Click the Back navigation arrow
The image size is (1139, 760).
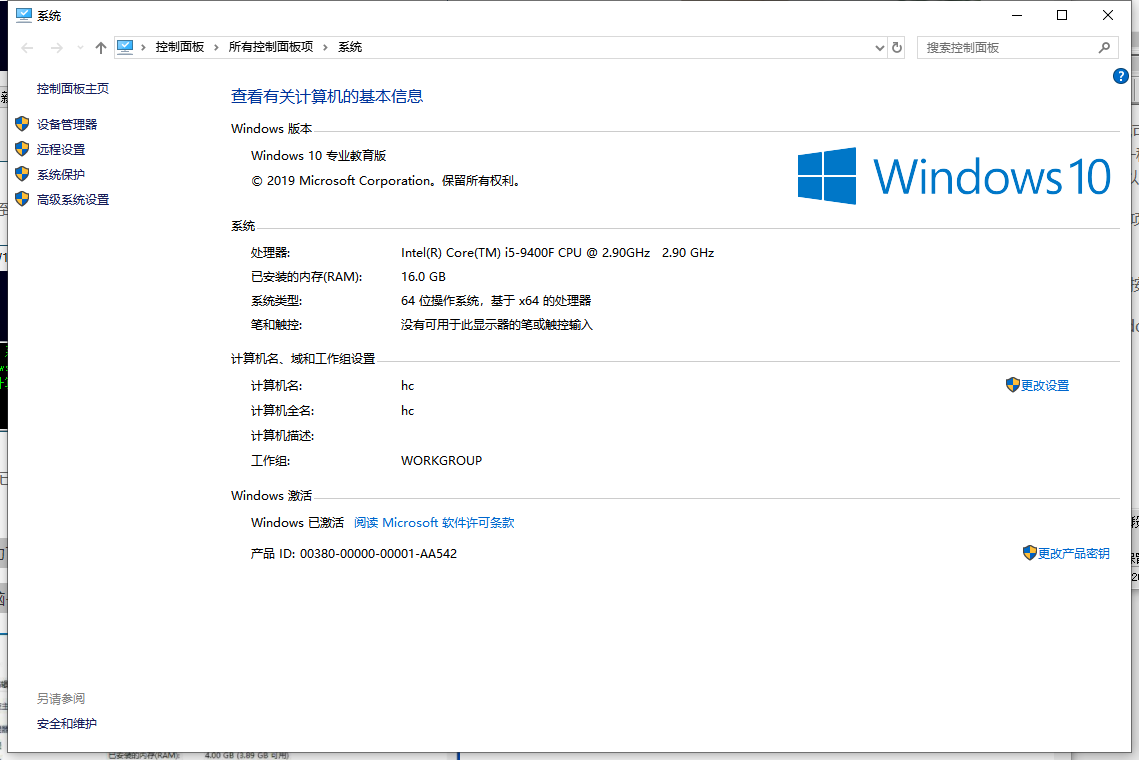(x=27, y=48)
